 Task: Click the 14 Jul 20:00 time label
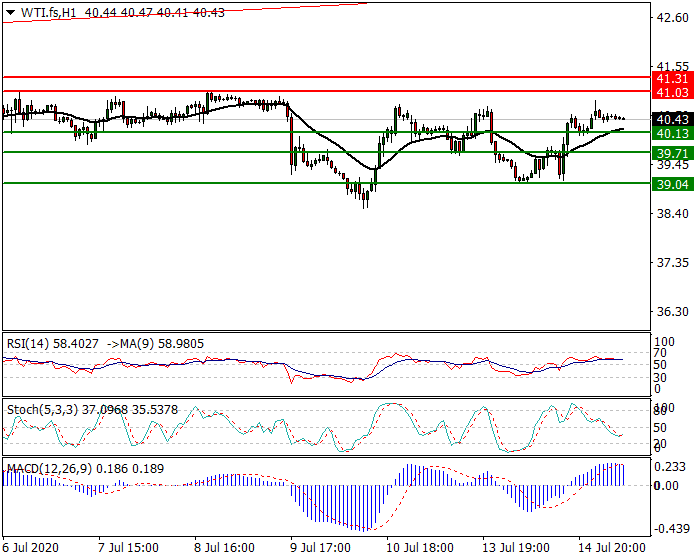[612, 547]
